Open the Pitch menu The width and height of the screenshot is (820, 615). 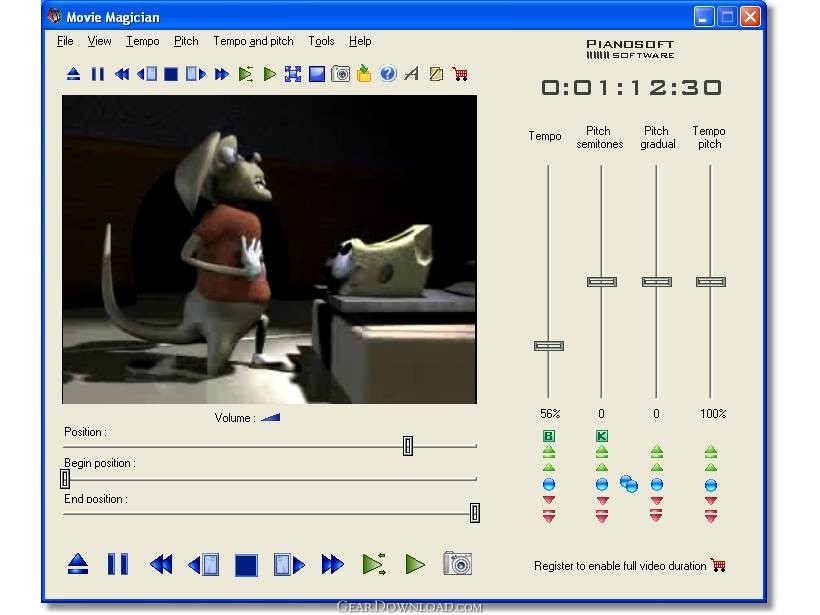186,41
